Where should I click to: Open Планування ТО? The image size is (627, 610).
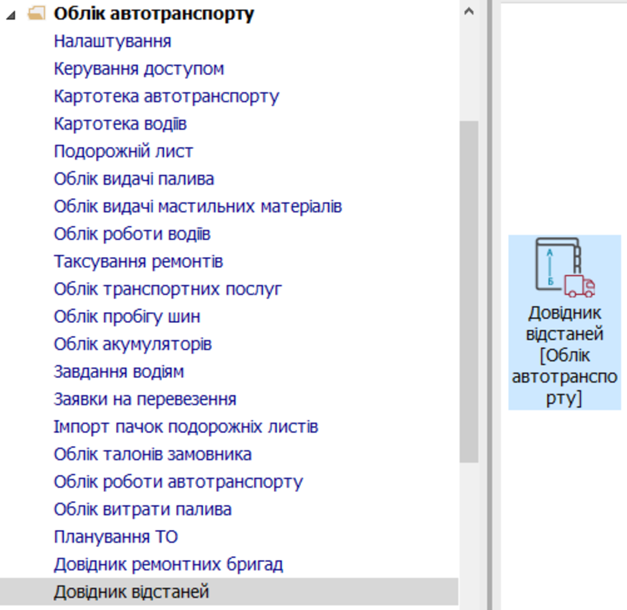tap(116, 537)
